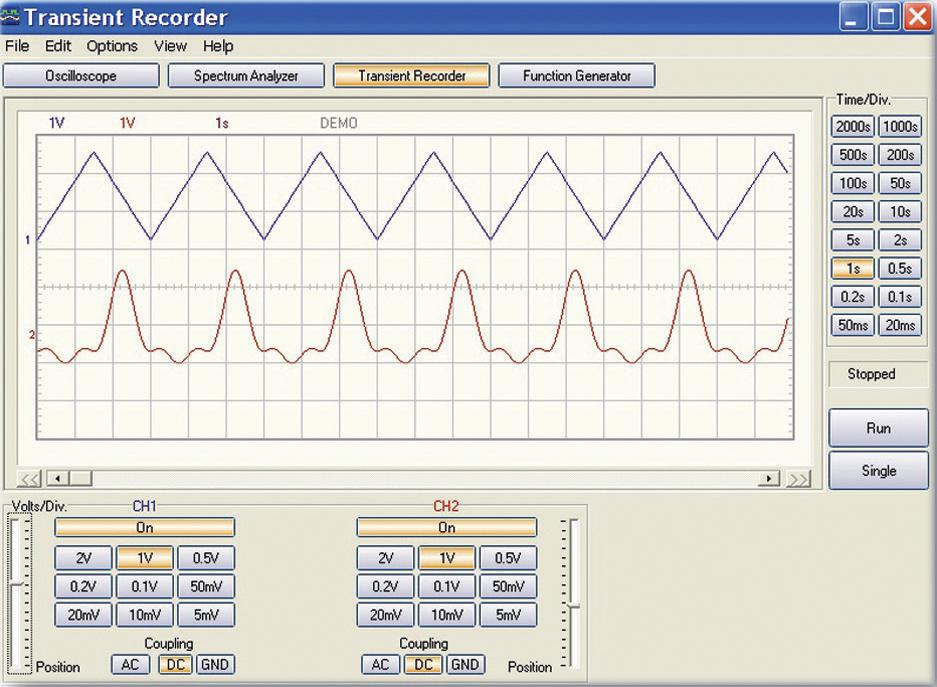Open the View menu

pyautogui.click(x=170, y=46)
